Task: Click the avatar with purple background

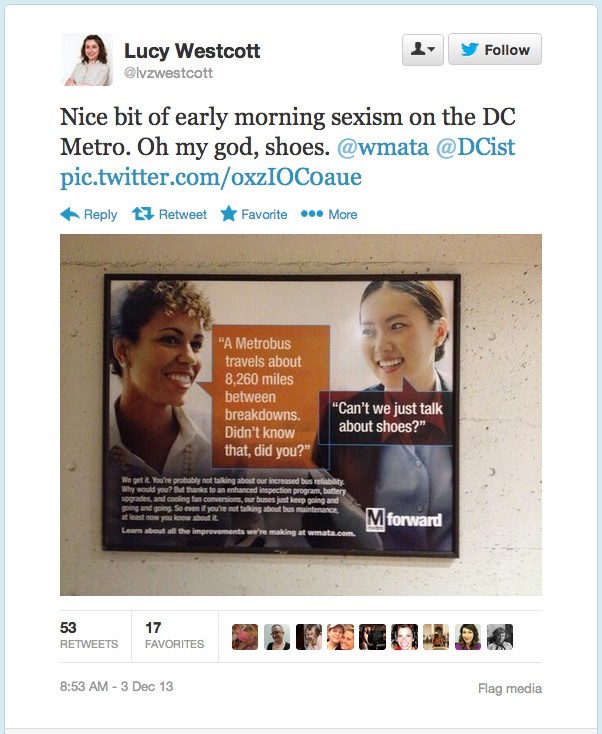Action: click(x=468, y=637)
